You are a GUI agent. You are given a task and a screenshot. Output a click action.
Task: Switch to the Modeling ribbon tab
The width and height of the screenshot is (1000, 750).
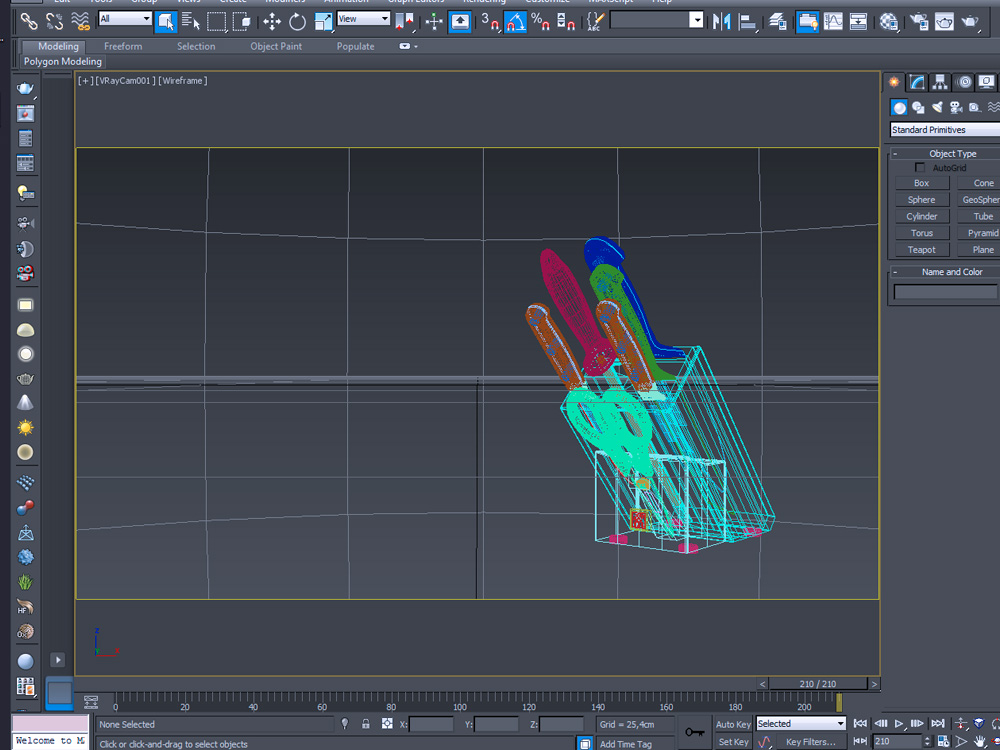[58, 46]
